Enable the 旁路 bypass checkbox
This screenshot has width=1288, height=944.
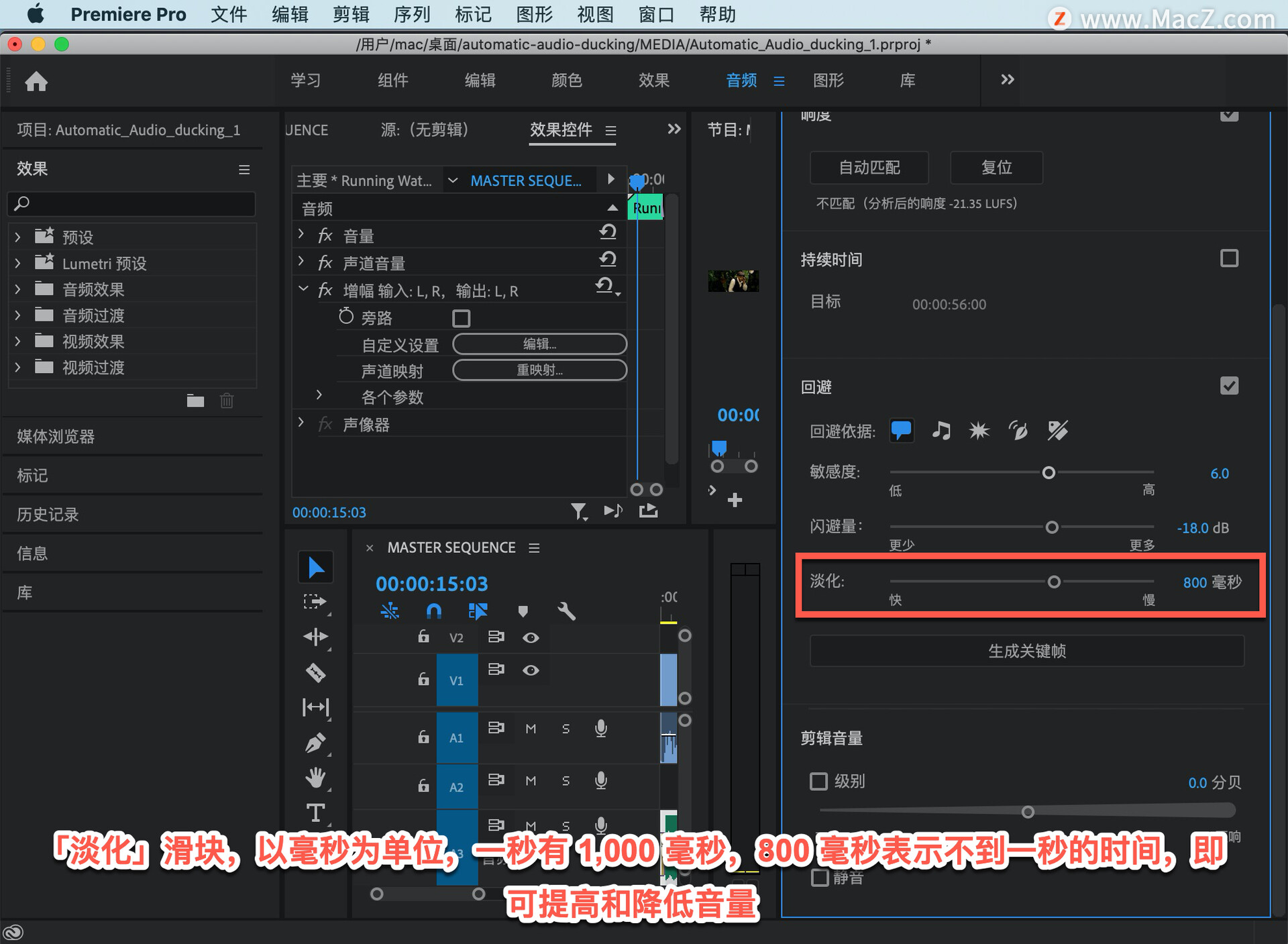click(x=462, y=318)
